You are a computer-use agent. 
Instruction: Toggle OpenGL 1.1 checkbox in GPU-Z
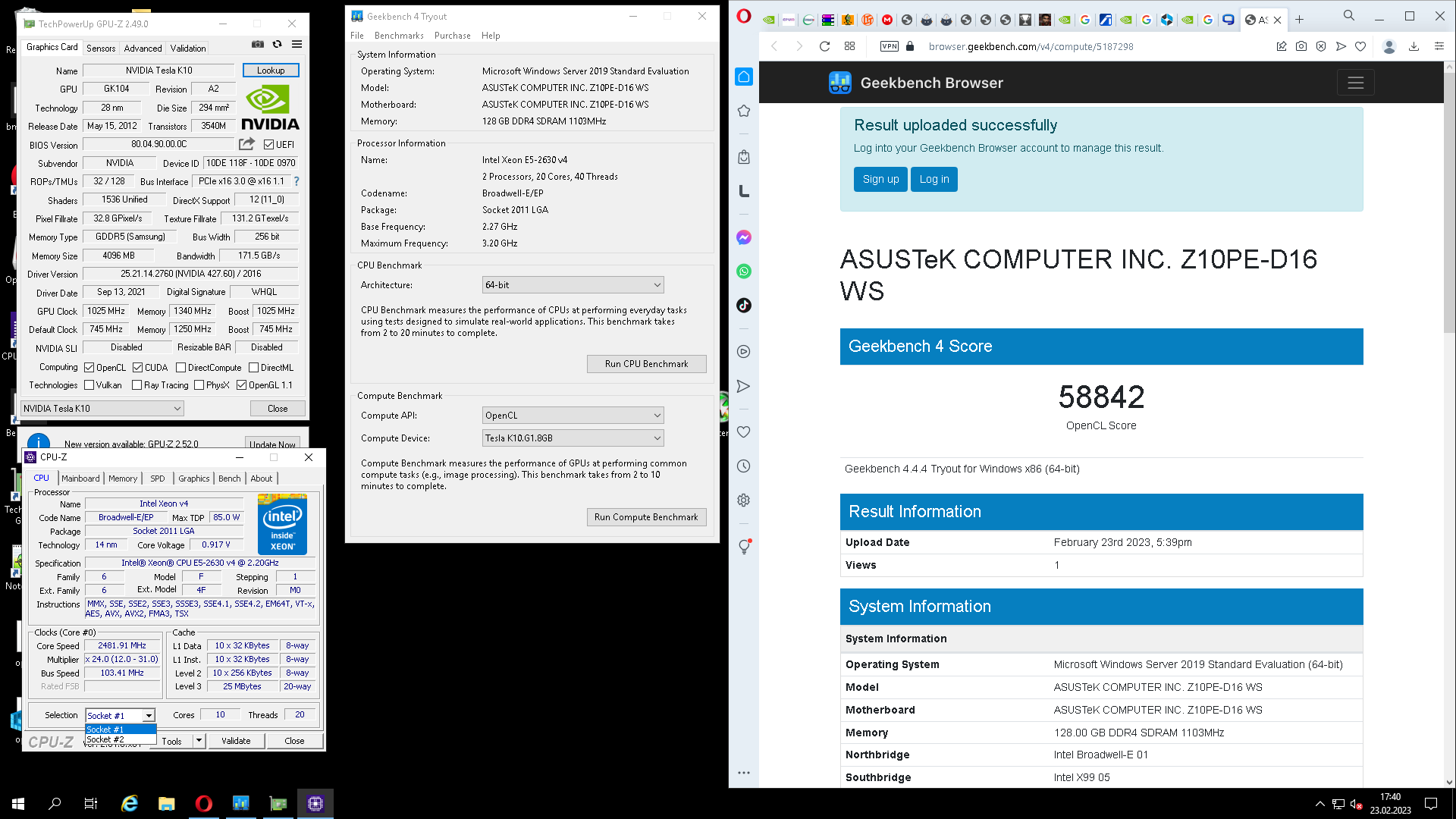coord(241,385)
